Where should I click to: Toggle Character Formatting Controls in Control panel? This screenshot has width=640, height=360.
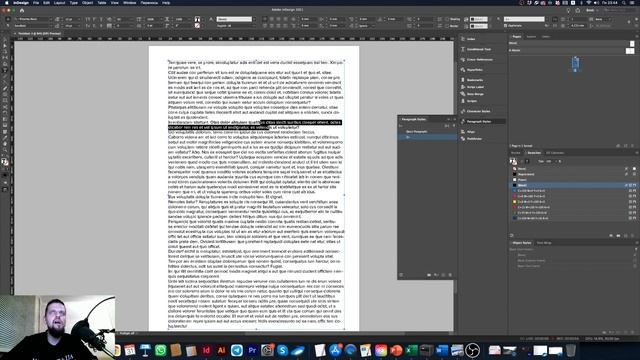pyautogui.click(x=7, y=19)
